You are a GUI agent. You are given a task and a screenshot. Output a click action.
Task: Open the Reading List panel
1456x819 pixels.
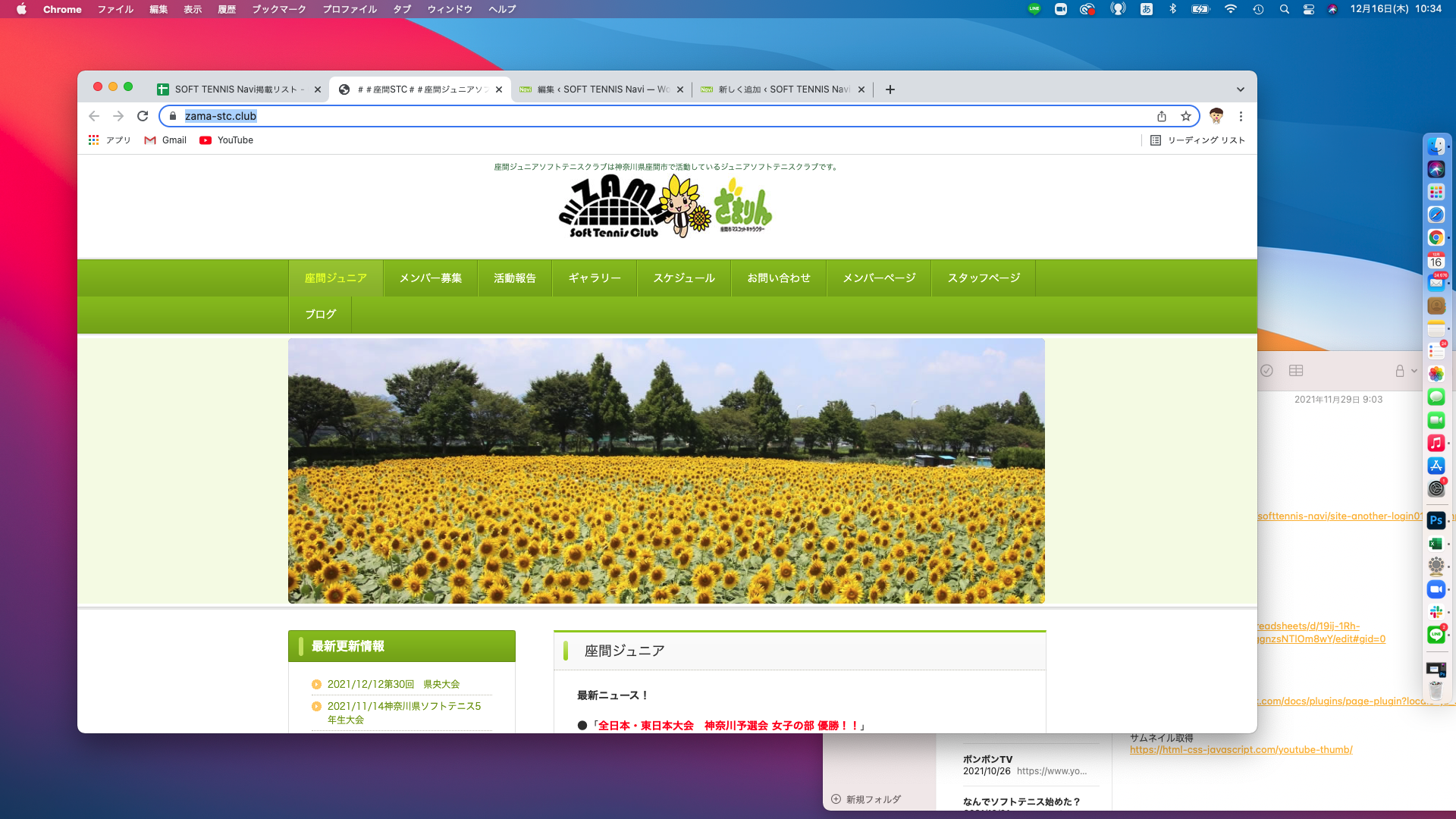[1197, 140]
